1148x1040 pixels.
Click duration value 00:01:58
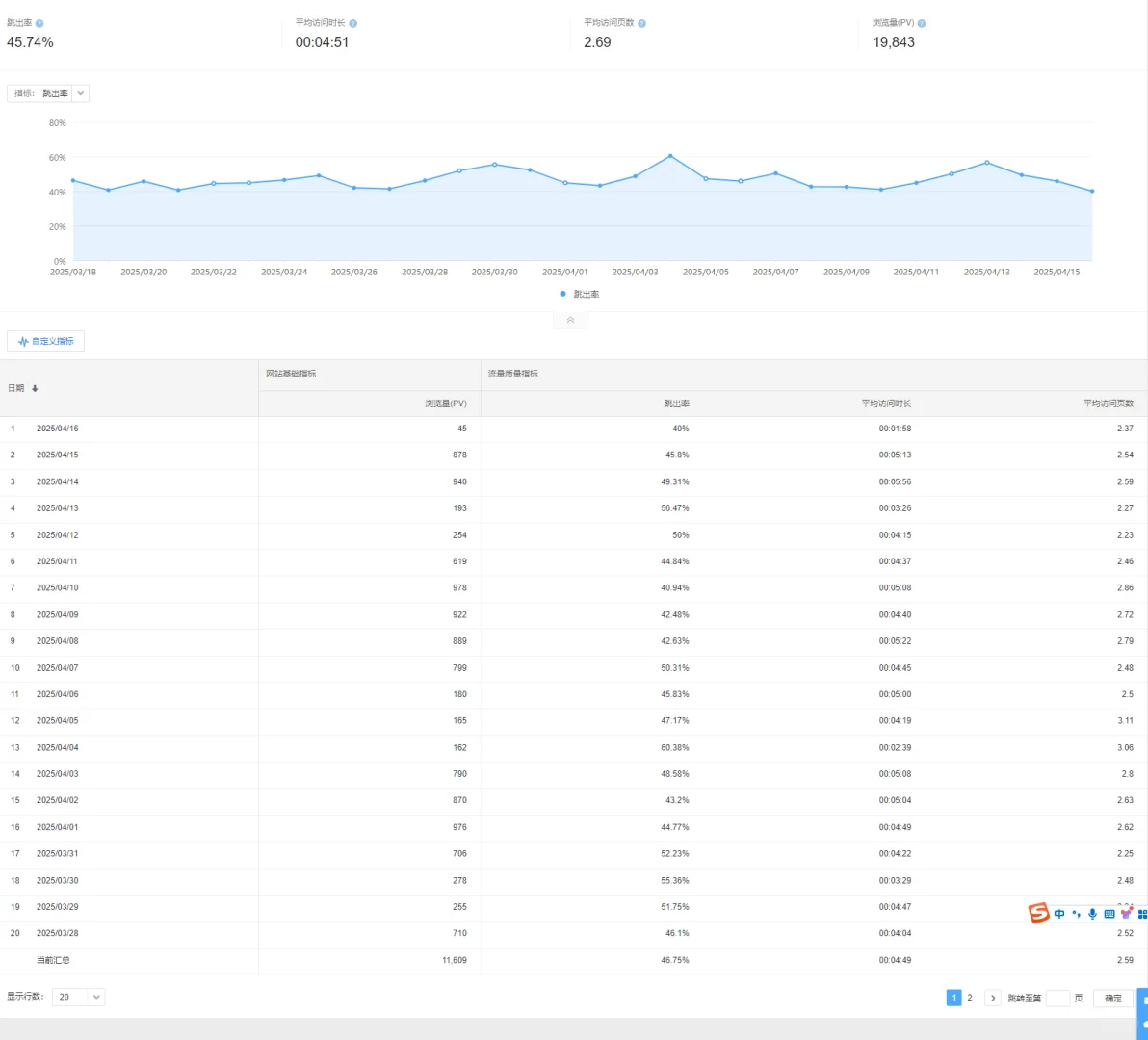tap(895, 429)
